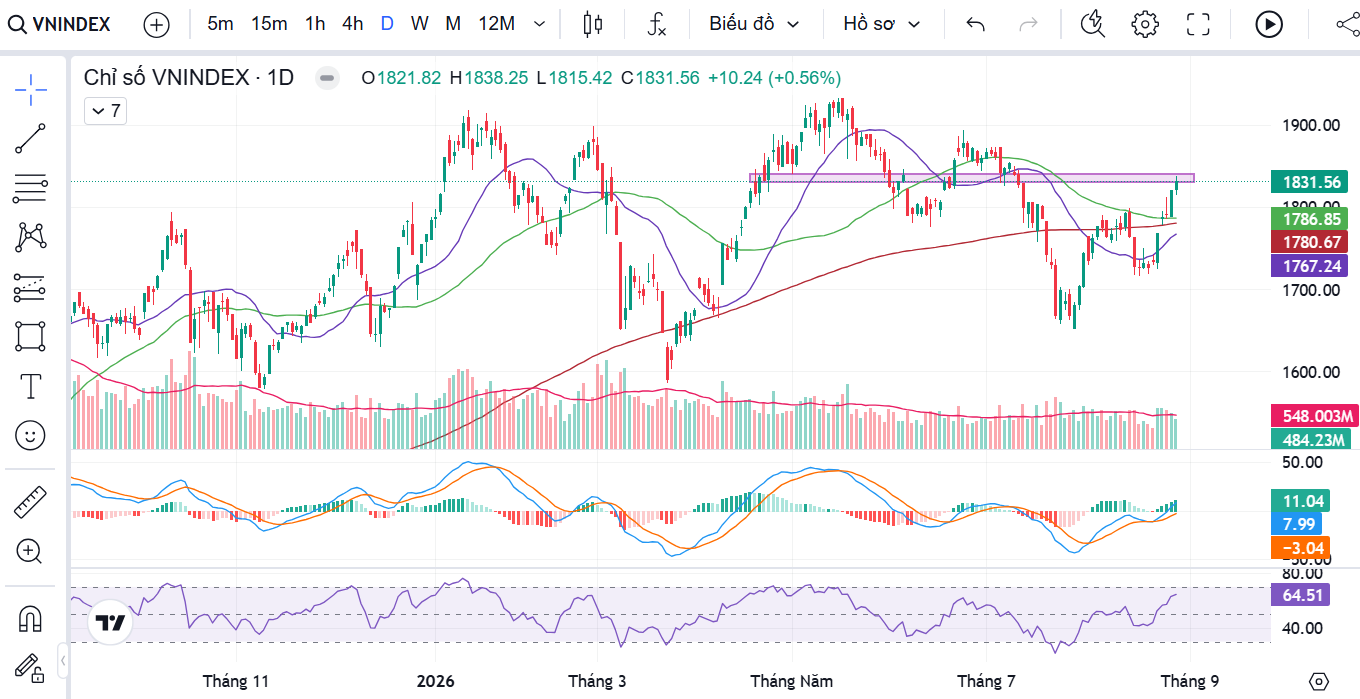Open the Hồ sơ dropdown
The width and height of the screenshot is (1360, 699).
[881, 24]
